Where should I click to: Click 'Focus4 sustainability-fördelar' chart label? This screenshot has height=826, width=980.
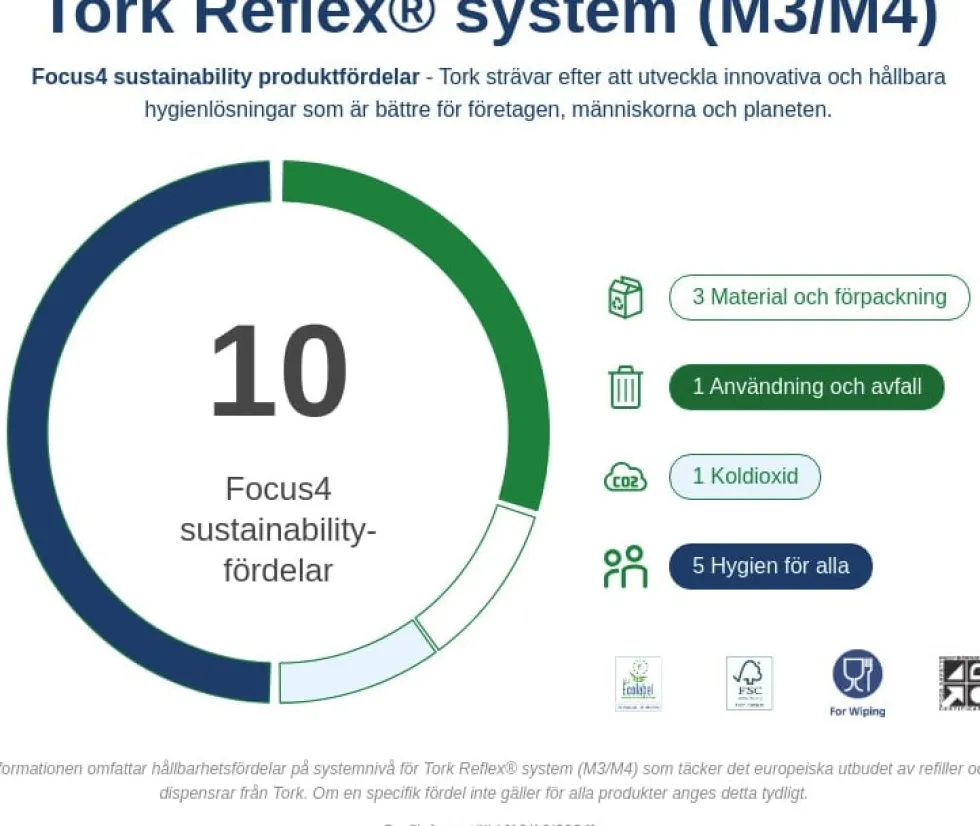[278, 529]
